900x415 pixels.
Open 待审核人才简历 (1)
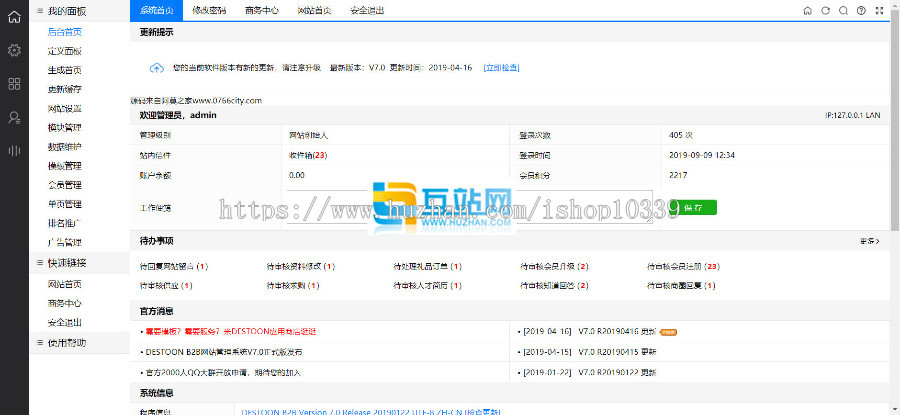pyautogui.click(x=428, y=285)
